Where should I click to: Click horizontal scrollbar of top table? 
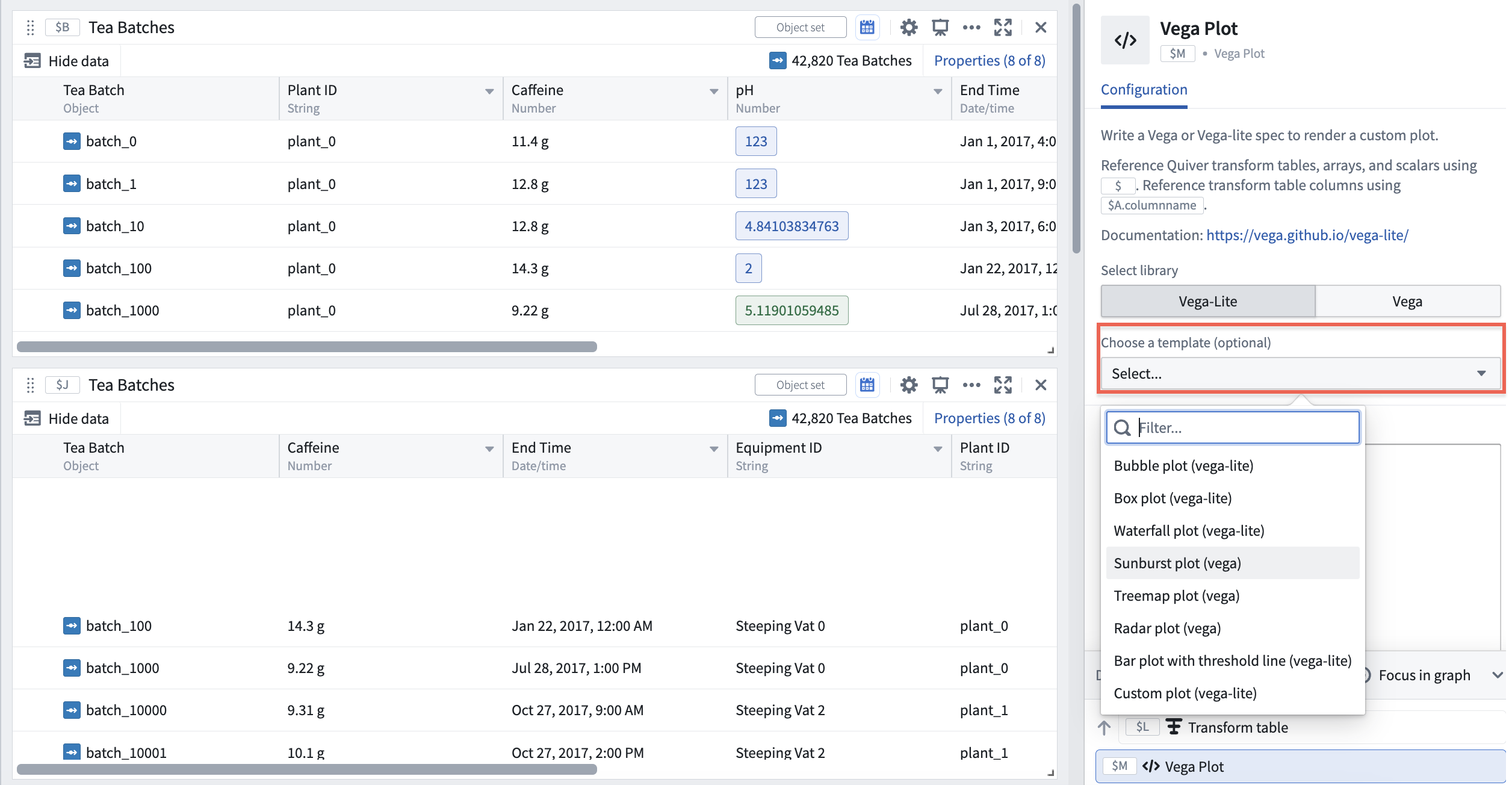tap(307, 347)
